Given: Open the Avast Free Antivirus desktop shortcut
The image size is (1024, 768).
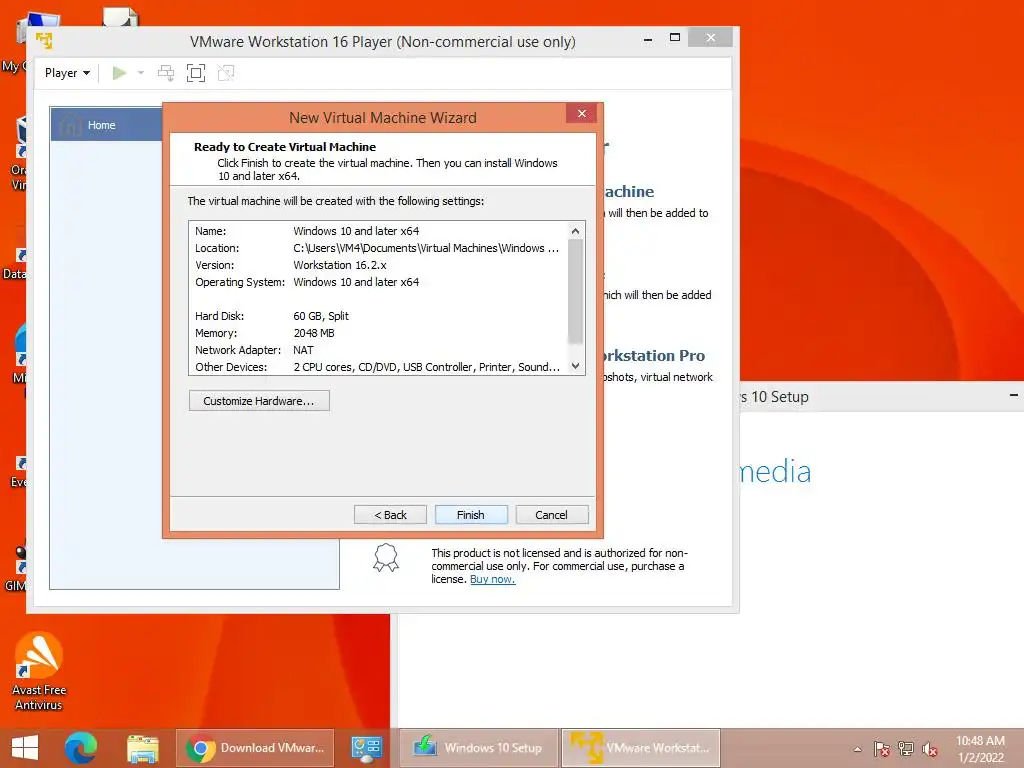Looking at the screenshot, I should (39, 671).
